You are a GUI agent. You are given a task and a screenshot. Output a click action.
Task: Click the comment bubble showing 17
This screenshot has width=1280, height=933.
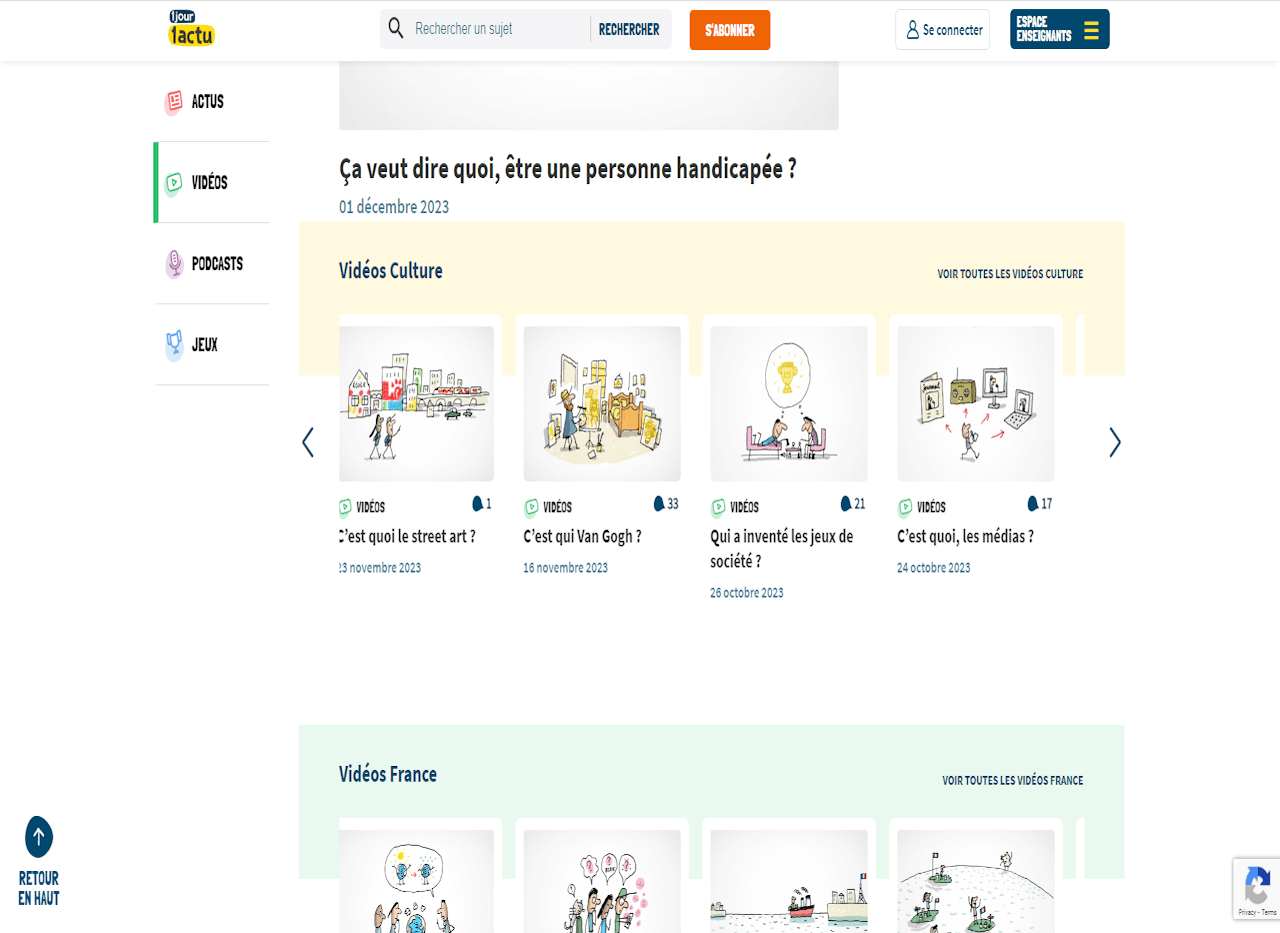[1033, 504]
